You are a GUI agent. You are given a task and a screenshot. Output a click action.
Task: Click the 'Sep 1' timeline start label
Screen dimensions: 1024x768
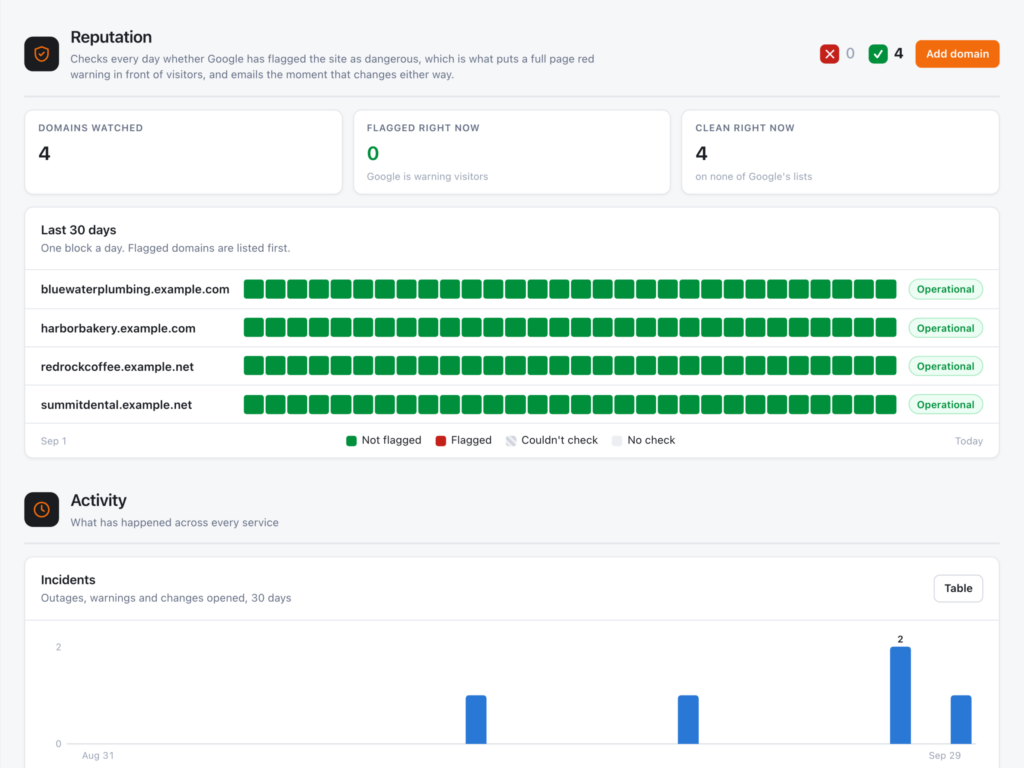click(x=54, y=441)
